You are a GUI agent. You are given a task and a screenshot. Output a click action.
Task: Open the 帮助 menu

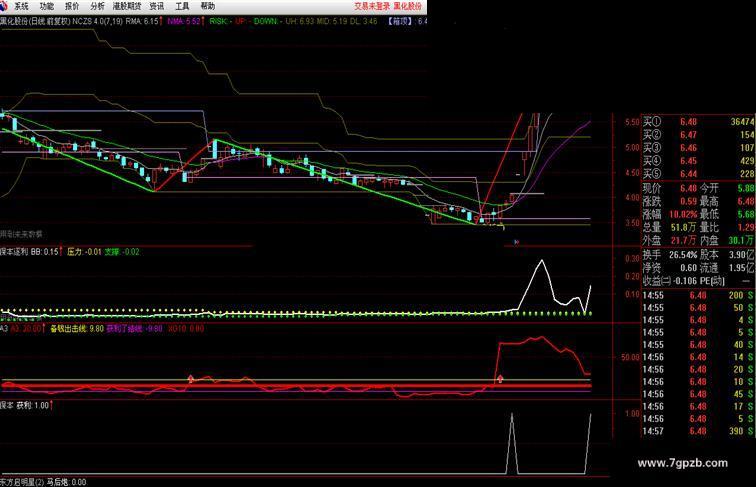[x=207, y=6]
